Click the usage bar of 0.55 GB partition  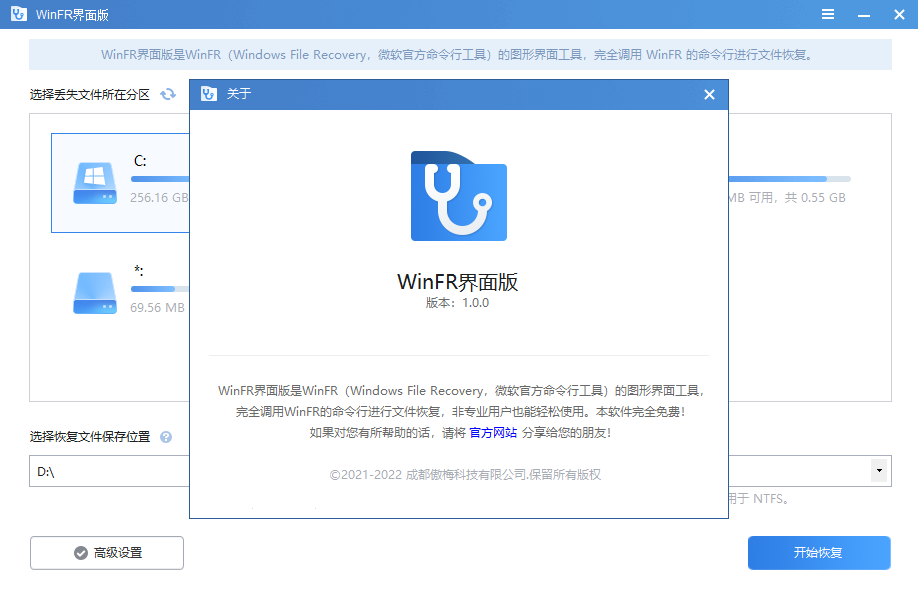click(789, 179)
